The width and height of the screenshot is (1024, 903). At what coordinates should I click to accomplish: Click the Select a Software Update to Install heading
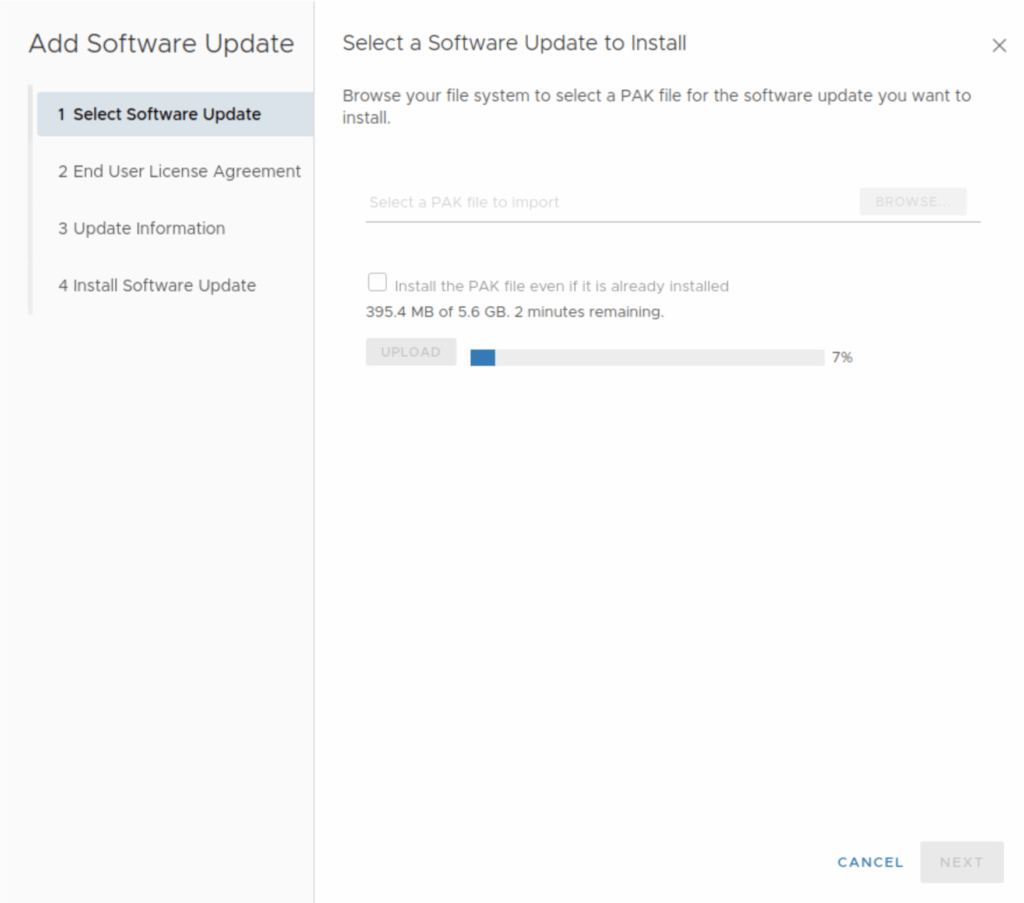514,43
